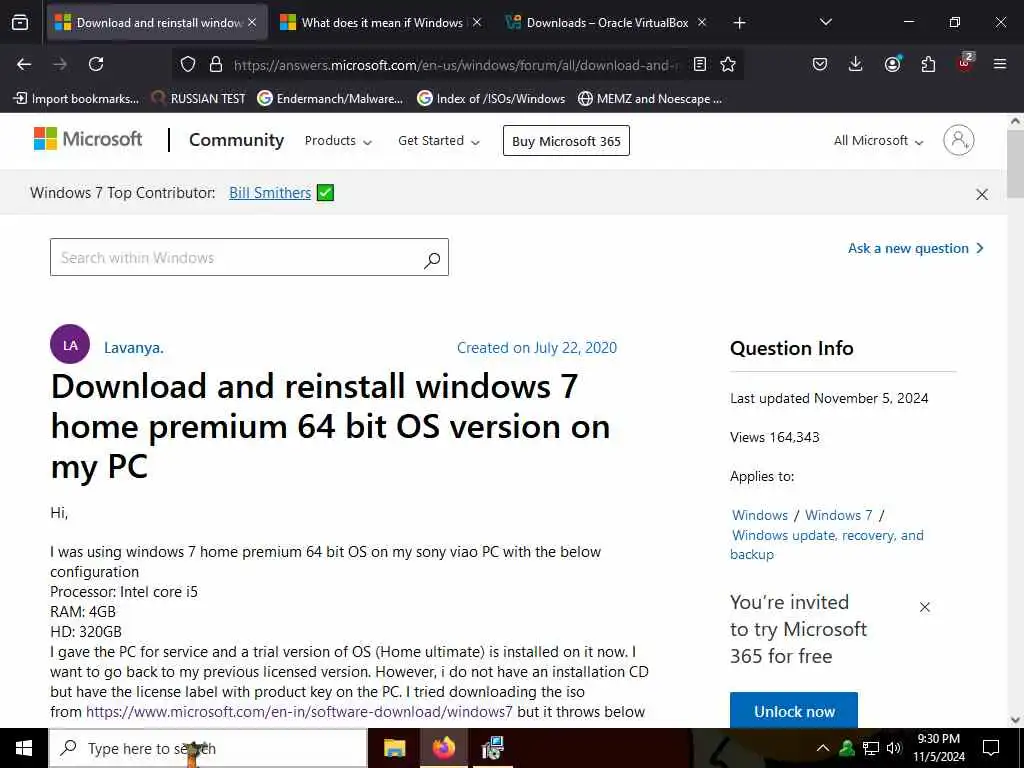Image resolution: width=1024 pixels, height=768 pixels.
Task: Open the notification center icon
Action: point(991,748)
